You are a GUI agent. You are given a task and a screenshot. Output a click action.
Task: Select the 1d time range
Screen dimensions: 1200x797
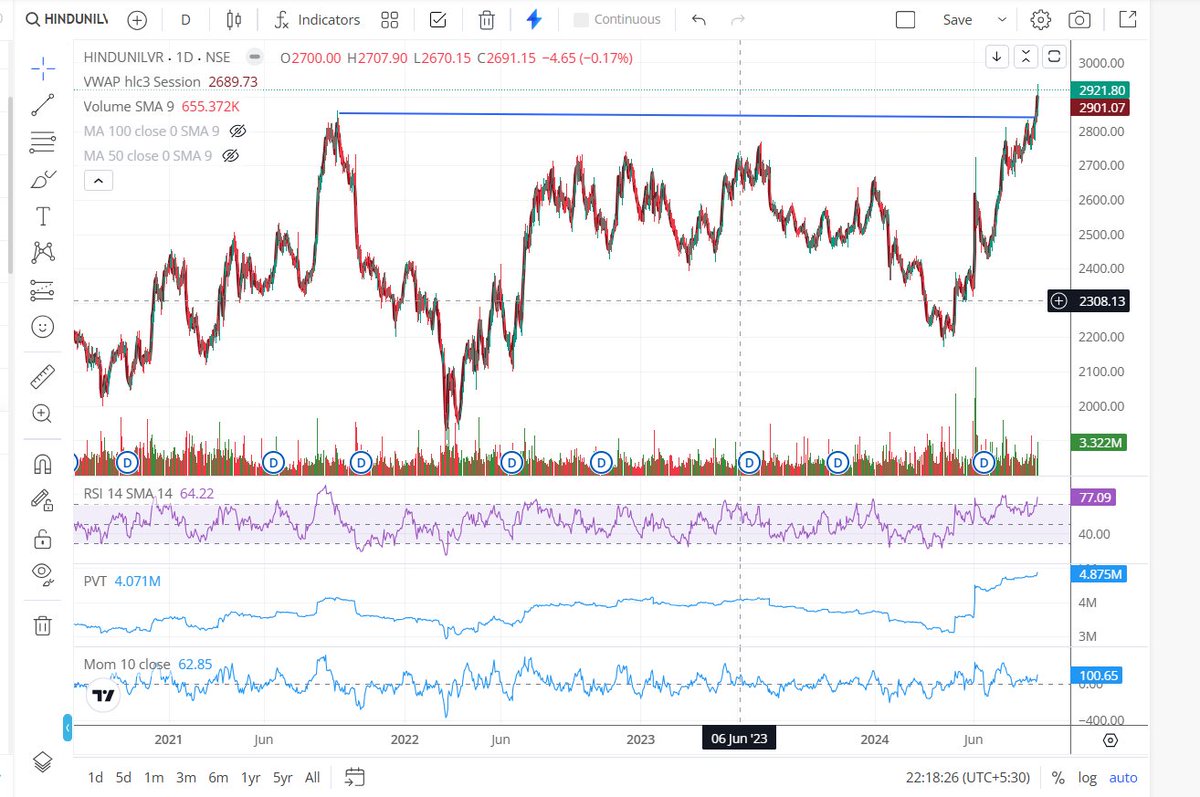click(x=95, y=778)
